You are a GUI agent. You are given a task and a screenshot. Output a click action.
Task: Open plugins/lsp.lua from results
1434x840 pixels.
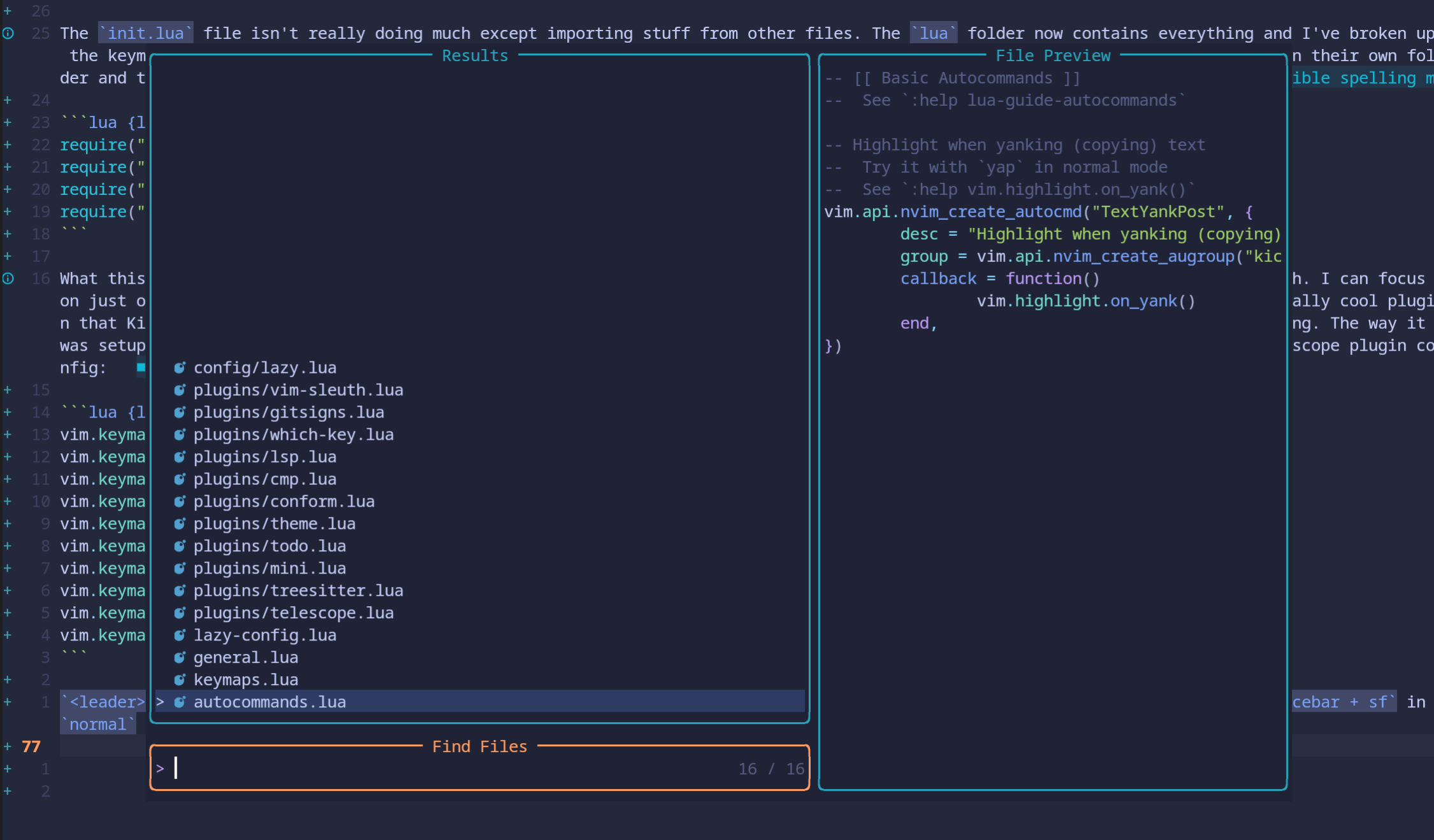(x=265, y=457)
